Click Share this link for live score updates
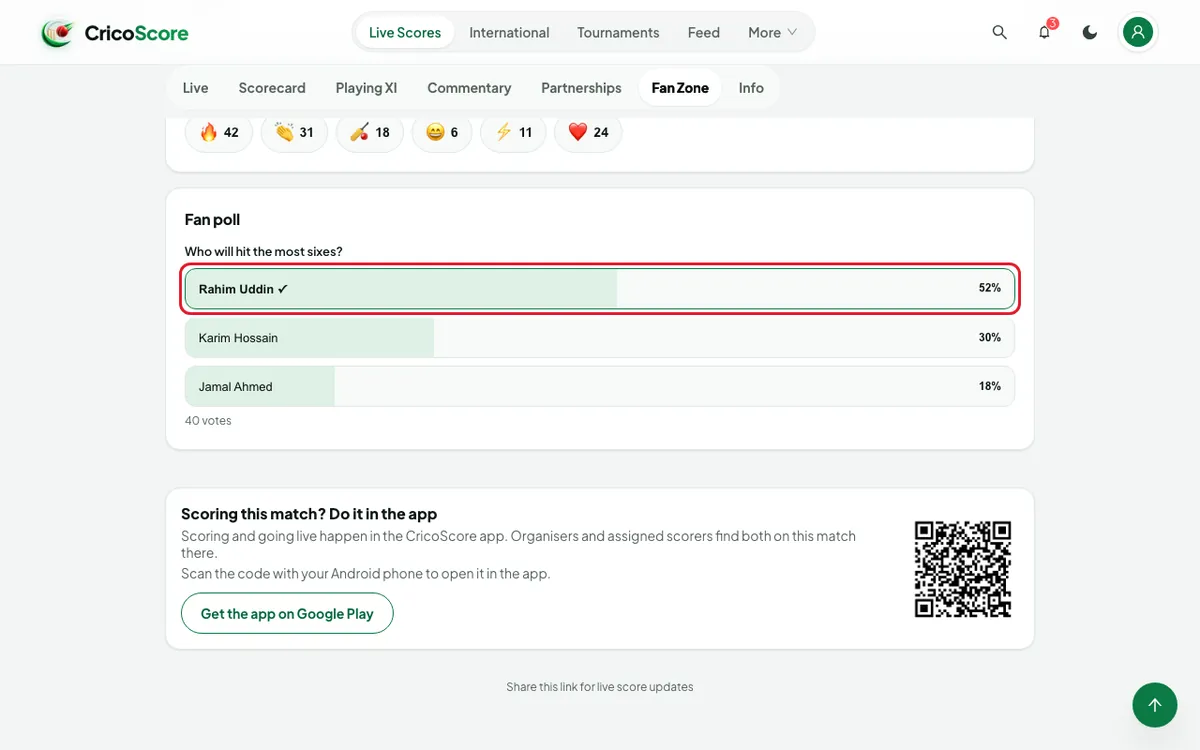The image size is (1200, 750). [x=600, y=687]
